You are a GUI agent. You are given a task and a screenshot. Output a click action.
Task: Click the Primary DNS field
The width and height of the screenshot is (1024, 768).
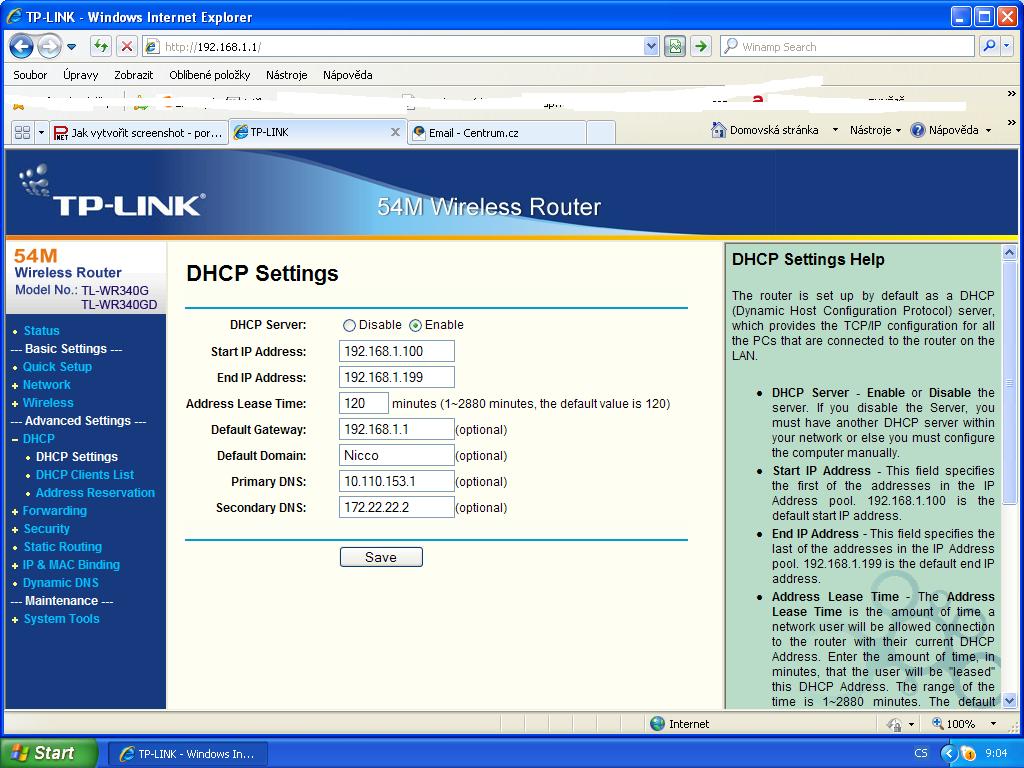click(396, 481)
